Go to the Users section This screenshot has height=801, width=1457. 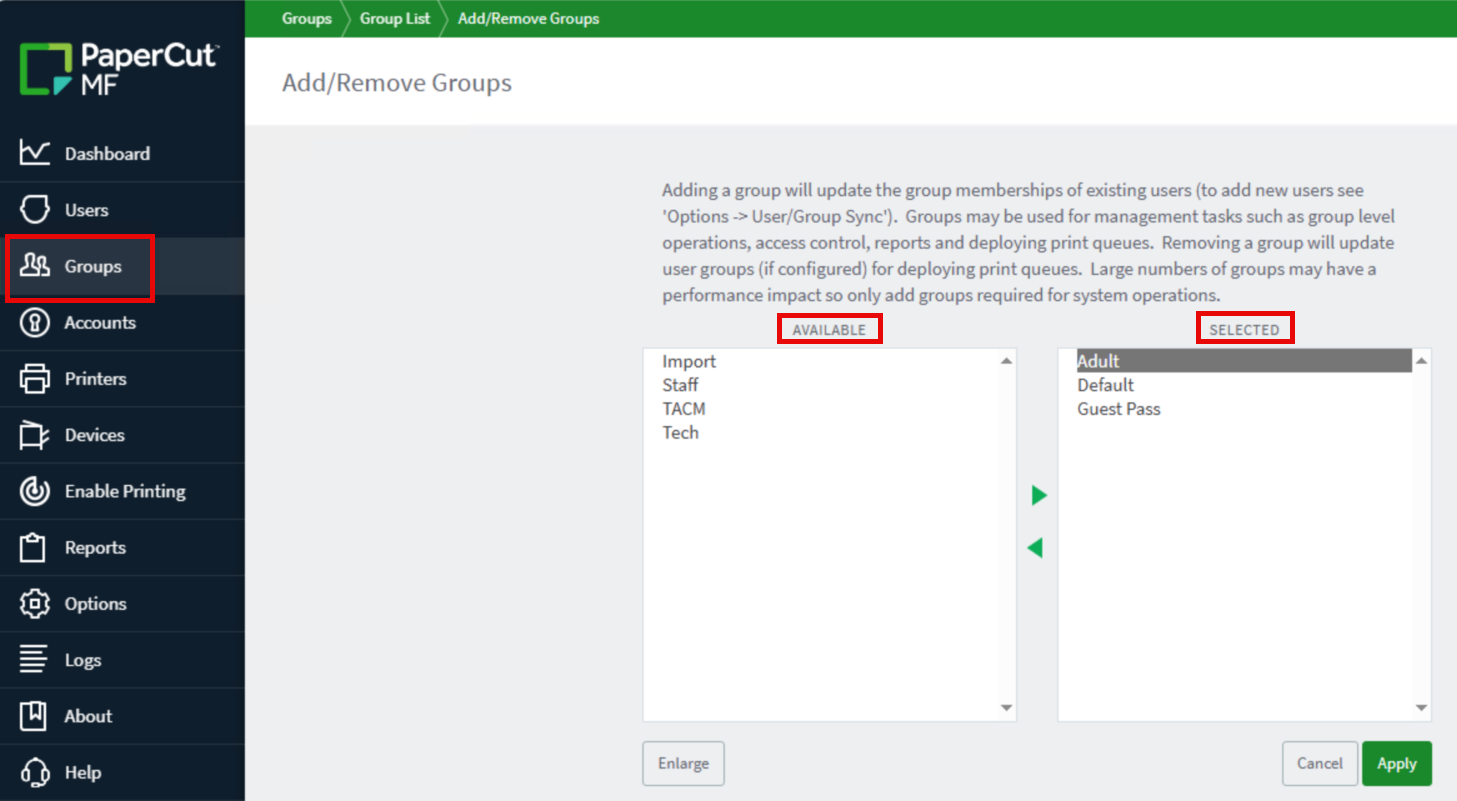[x=86, y=210]
